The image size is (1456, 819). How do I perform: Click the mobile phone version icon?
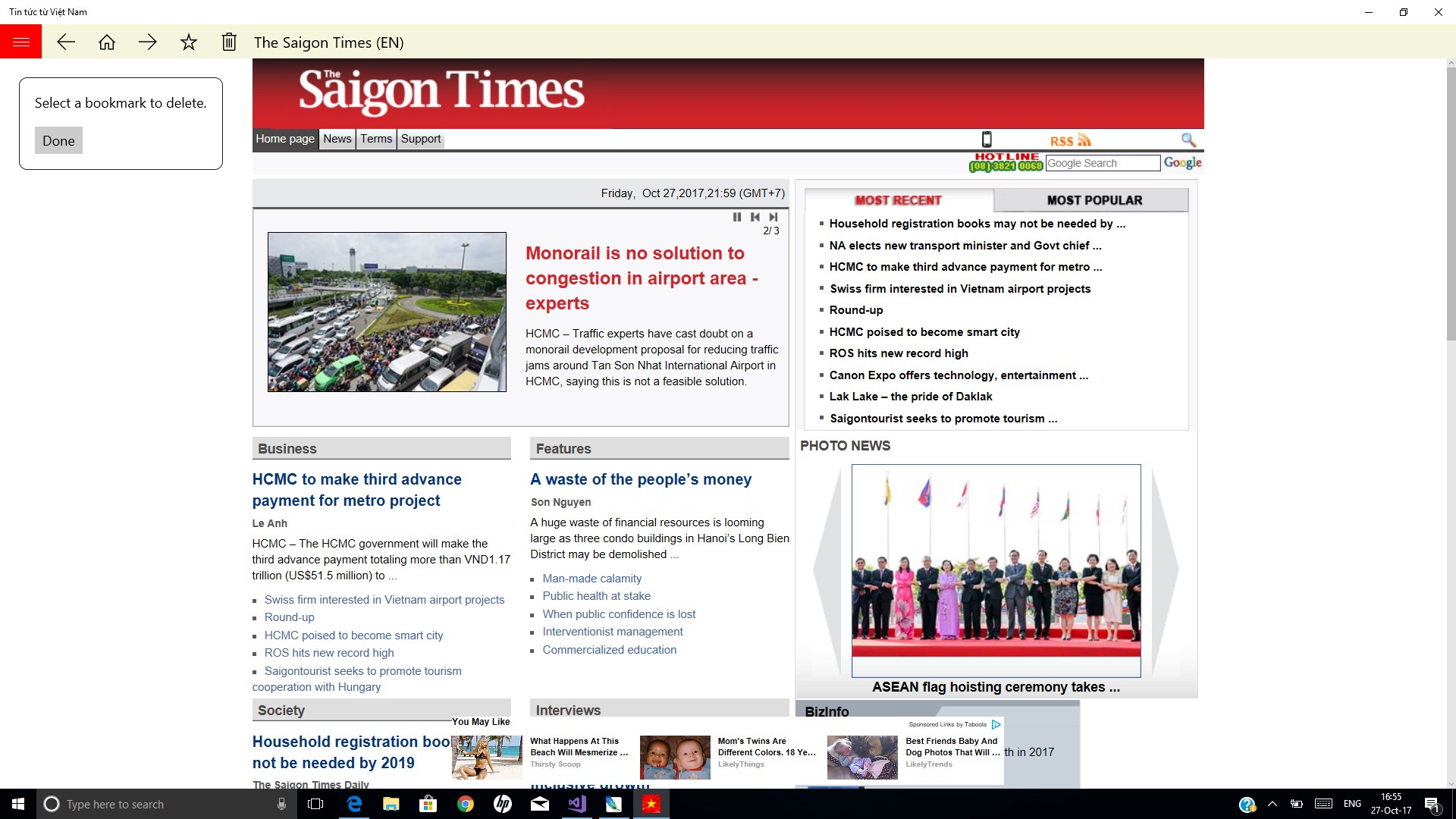pos(986,140)
